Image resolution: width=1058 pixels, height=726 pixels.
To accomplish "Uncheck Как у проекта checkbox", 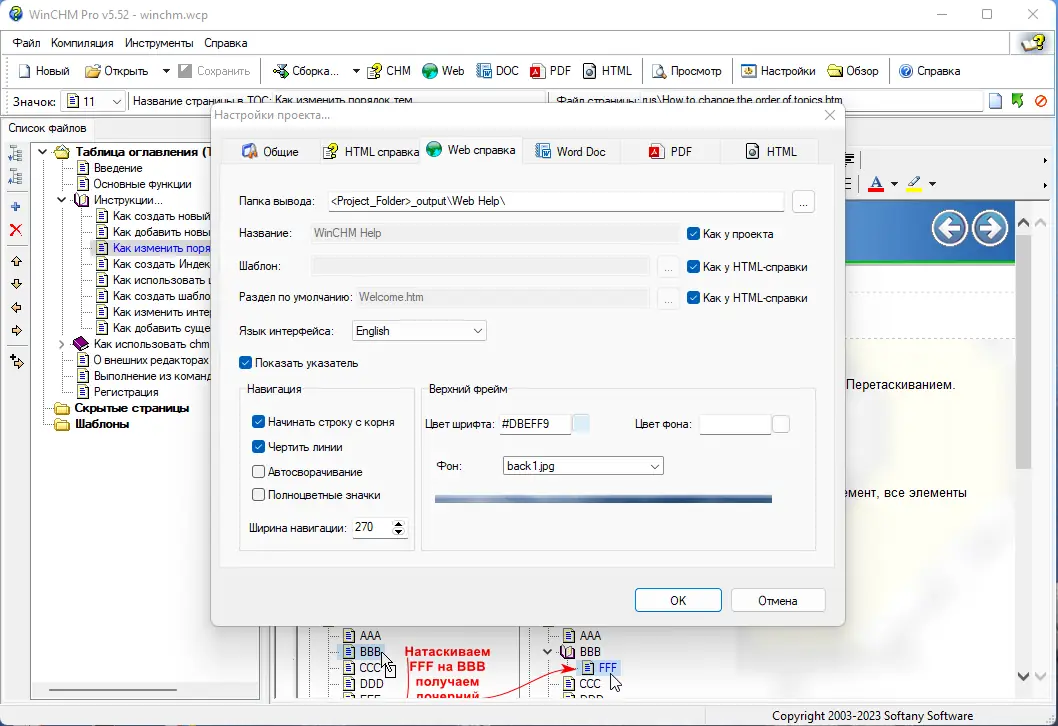I will point(693,233).
